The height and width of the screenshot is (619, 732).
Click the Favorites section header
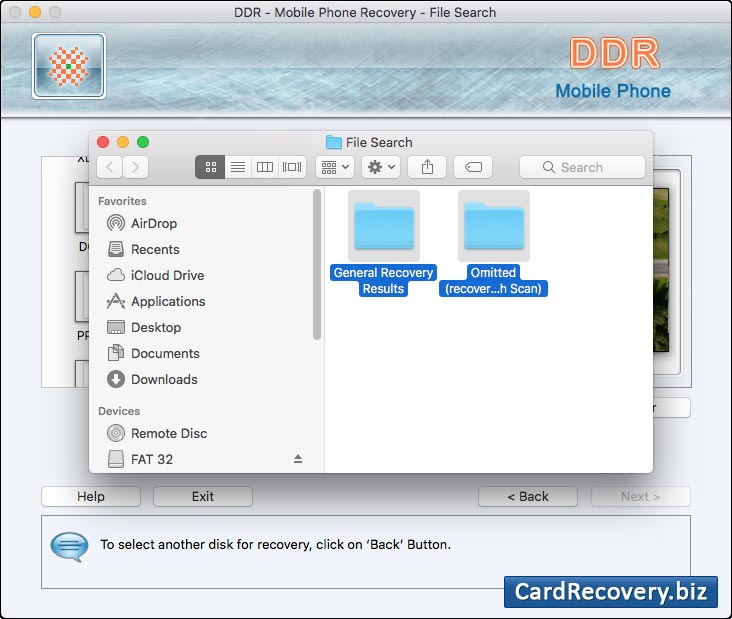click(x=122, y=201)
